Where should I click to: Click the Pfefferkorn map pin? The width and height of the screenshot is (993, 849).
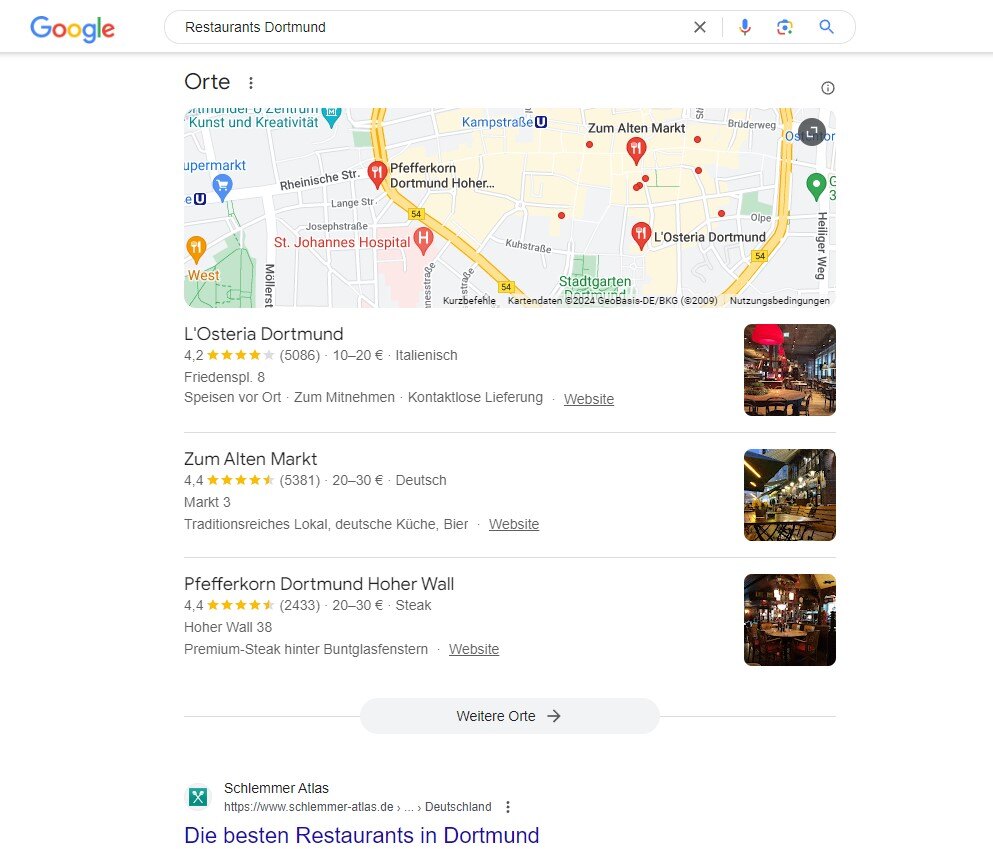(x=377, y=175)
